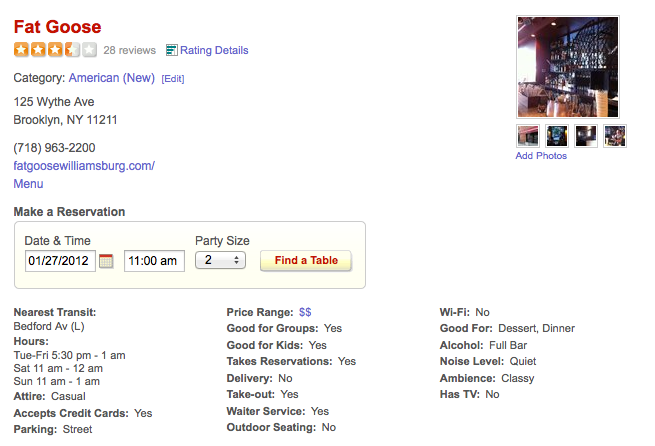
Task: Click the reservation date field
Action: point(59,261)
